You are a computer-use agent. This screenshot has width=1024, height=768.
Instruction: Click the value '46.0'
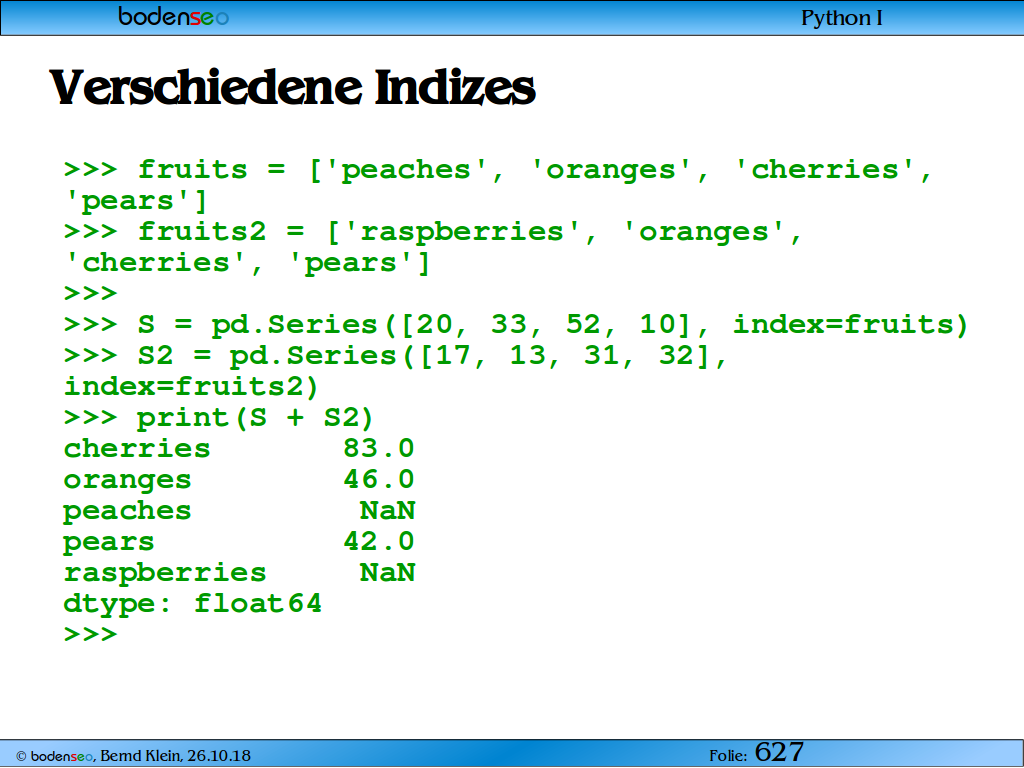click(x=379, y=479)
